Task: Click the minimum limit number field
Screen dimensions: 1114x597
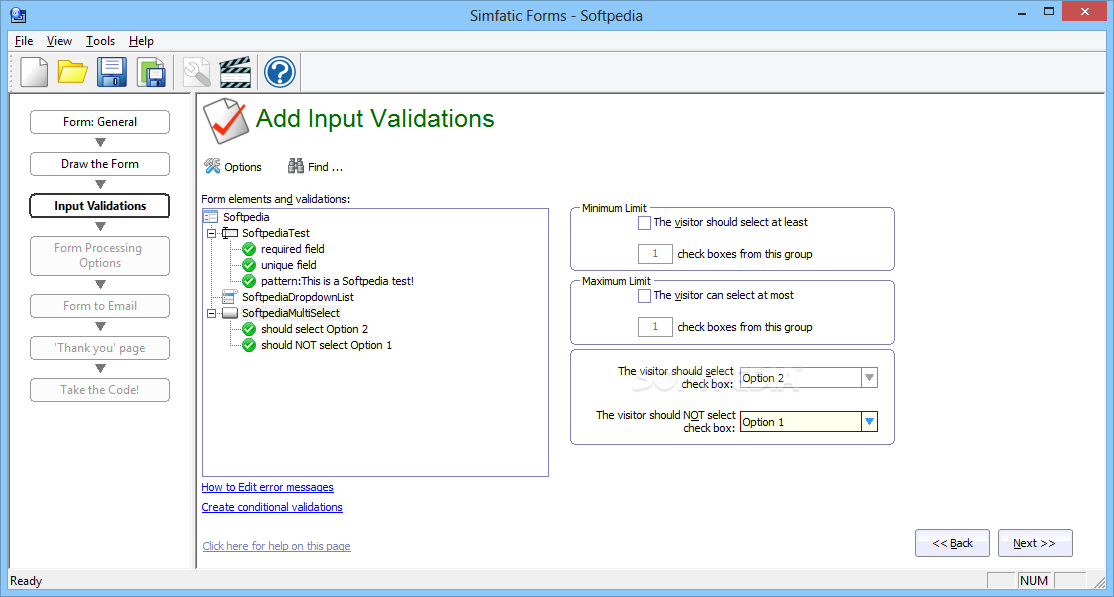Action: [x=655, y=254]
